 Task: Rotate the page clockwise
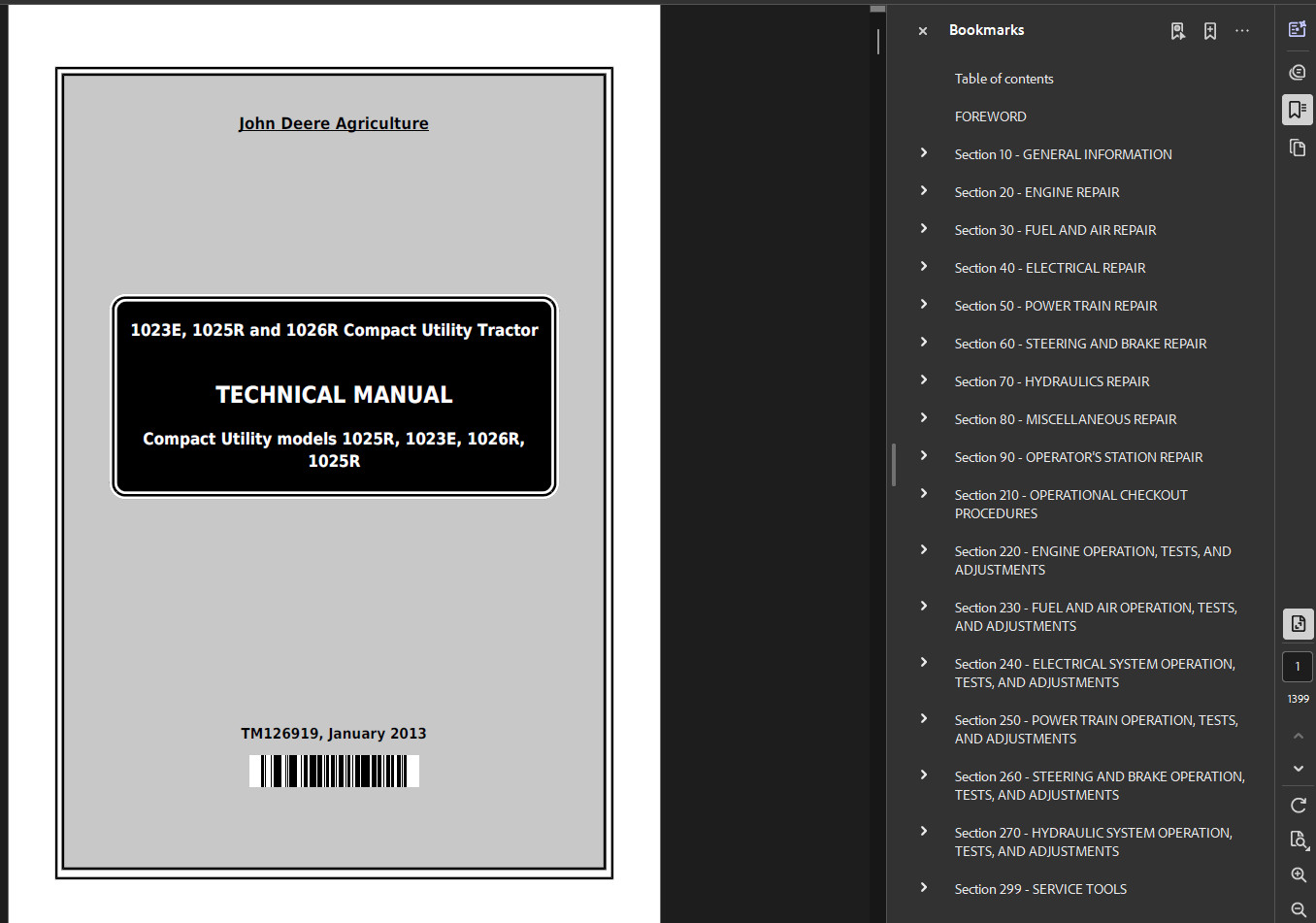pos(1299,806)
